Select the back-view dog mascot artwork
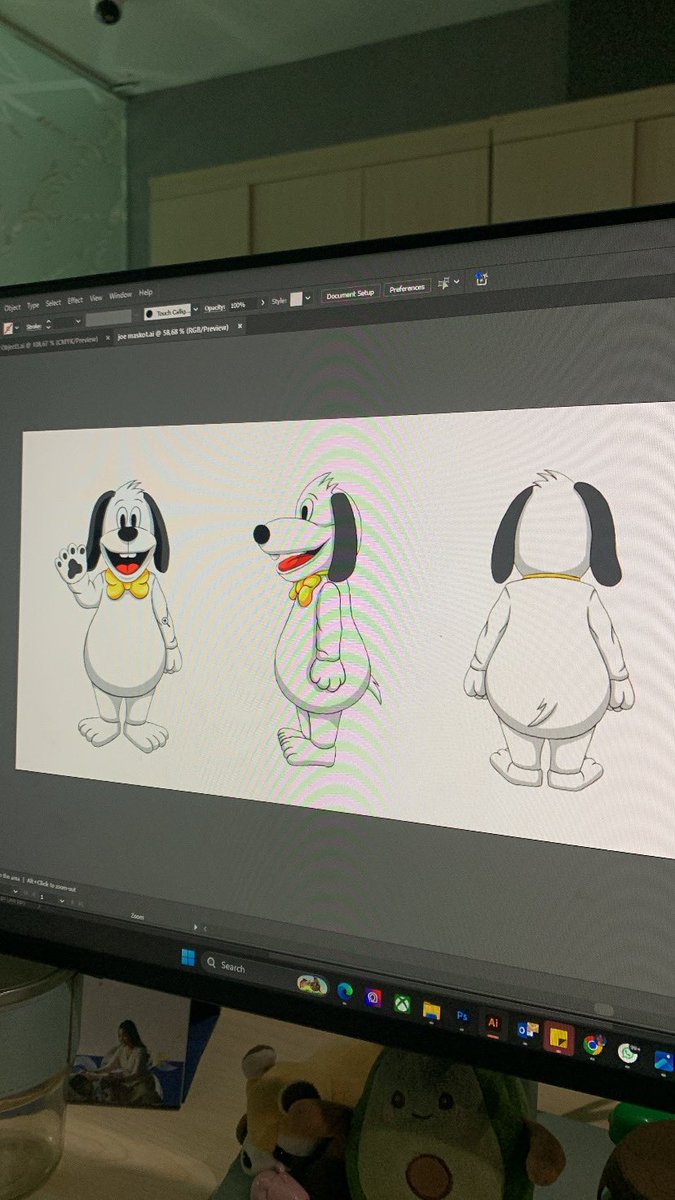675x1200 pixels. 548,630
